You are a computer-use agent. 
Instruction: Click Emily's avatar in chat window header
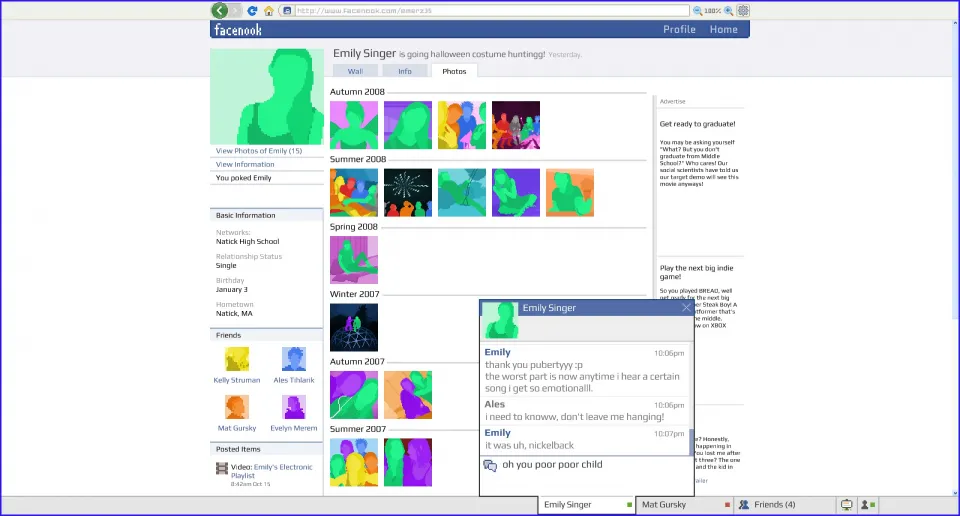[x=501, y=320]
